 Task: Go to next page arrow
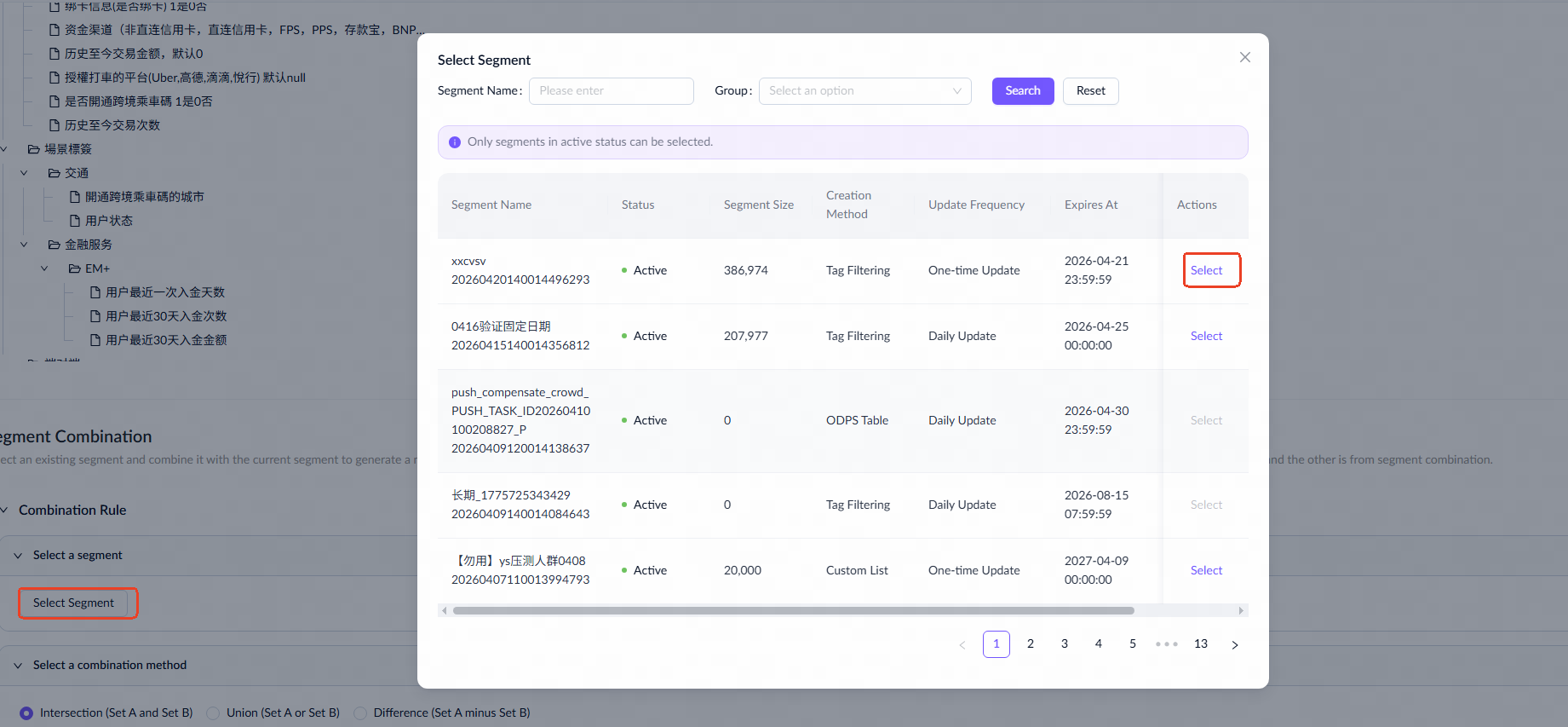[x=1234, y=644]
